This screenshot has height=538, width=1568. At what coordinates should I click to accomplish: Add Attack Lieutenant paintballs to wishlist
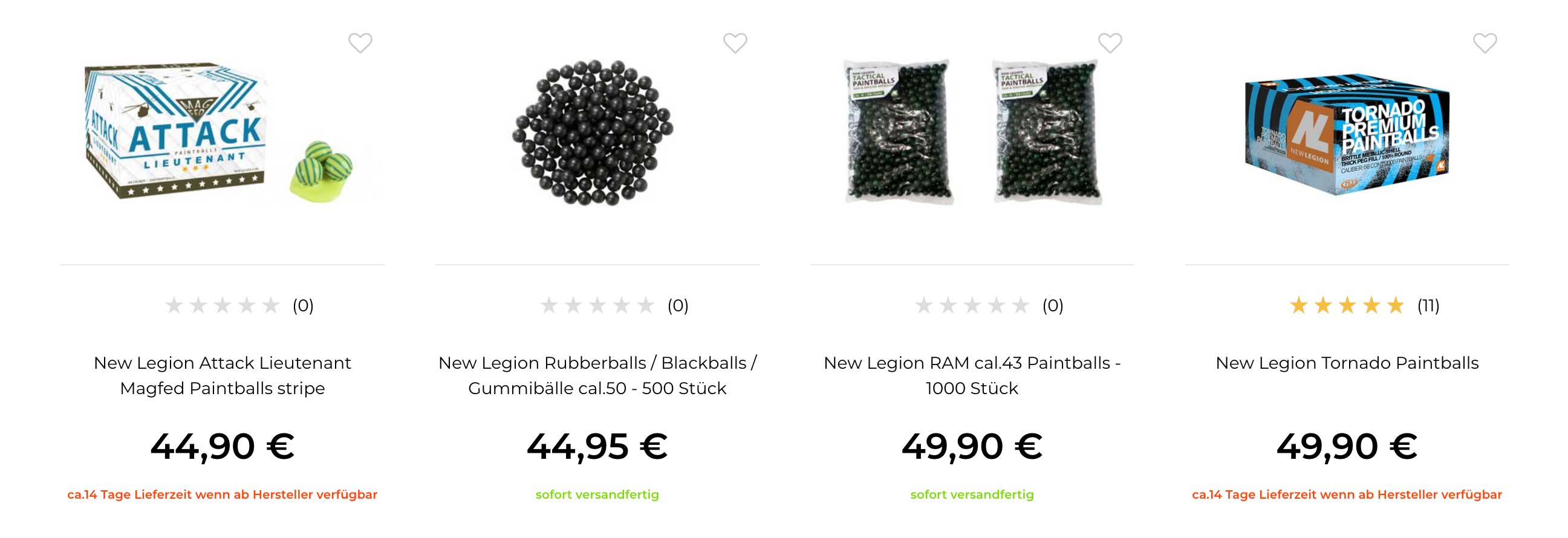click(x=360, y=43)
